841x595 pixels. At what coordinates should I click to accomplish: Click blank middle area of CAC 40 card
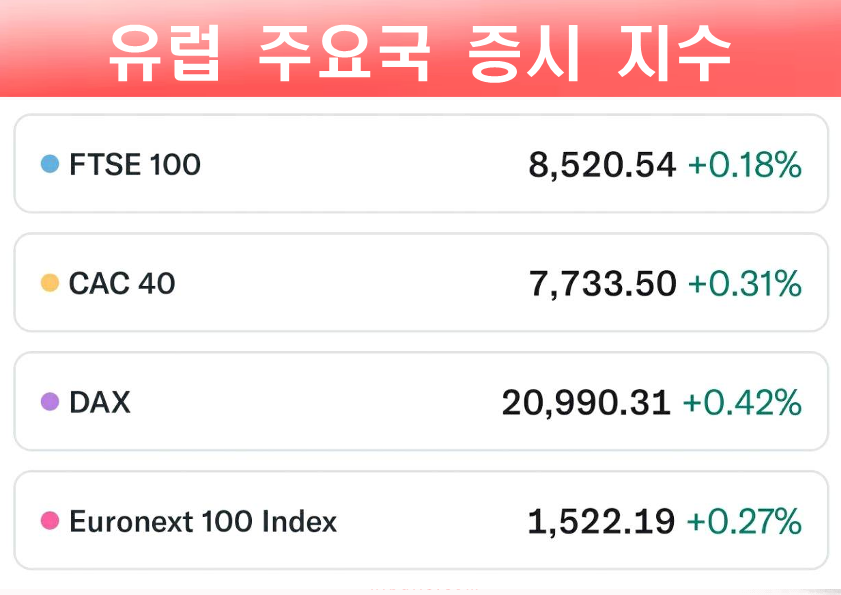[350, 284]
